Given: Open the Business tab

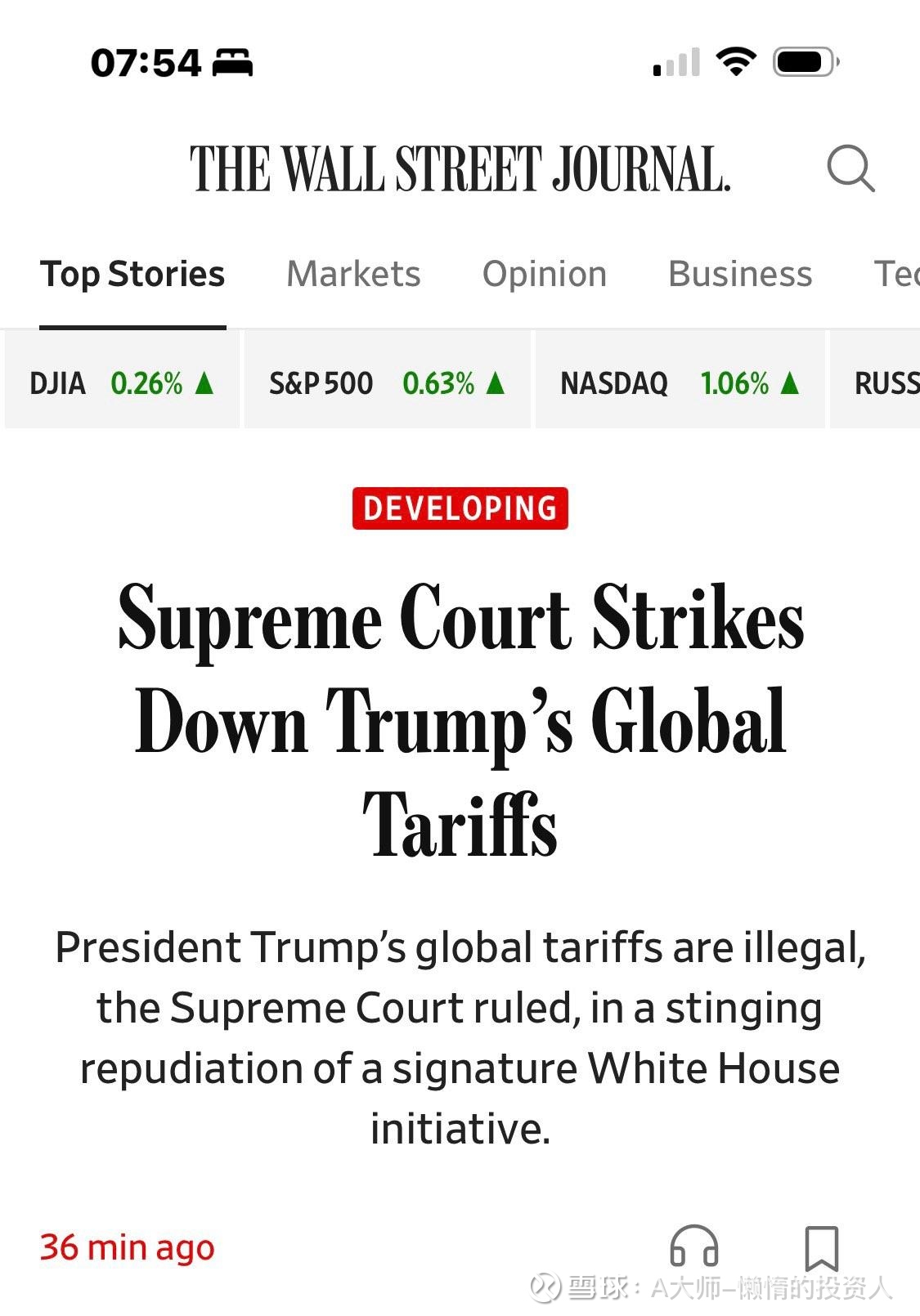Looking at the screenshot, I should (x=740, y=274).
